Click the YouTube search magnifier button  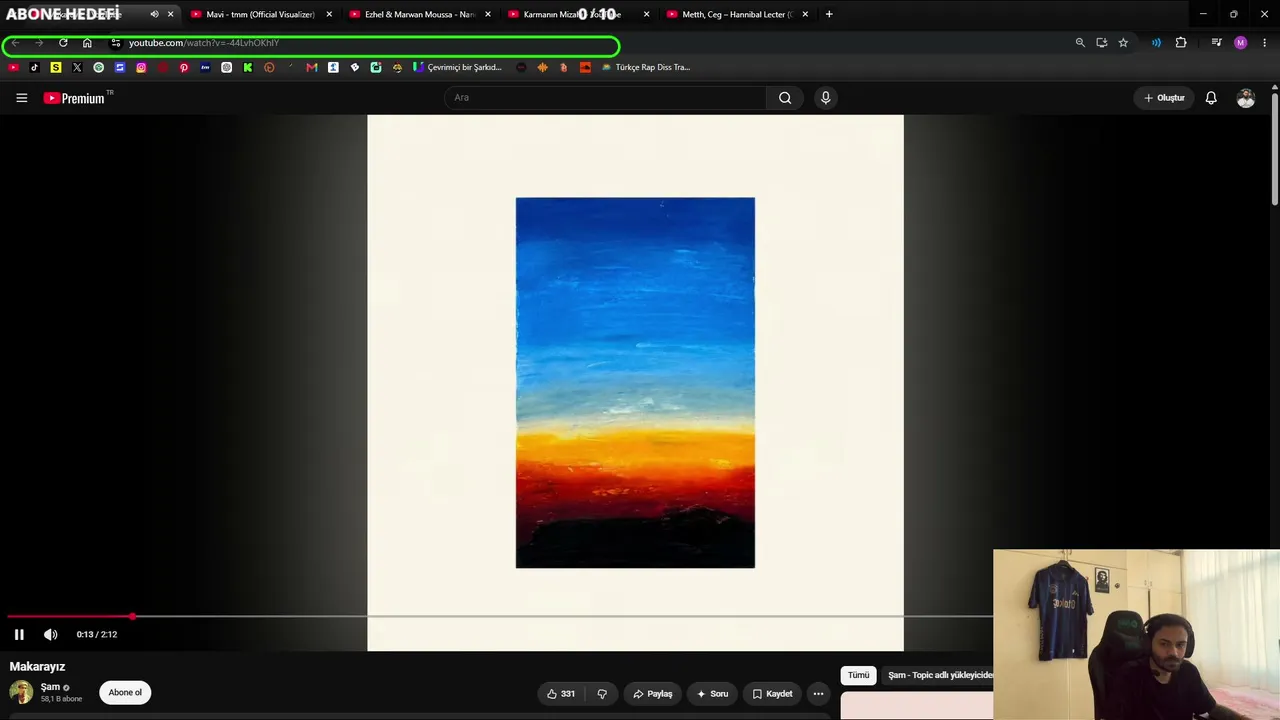click(x=785, y=98)
